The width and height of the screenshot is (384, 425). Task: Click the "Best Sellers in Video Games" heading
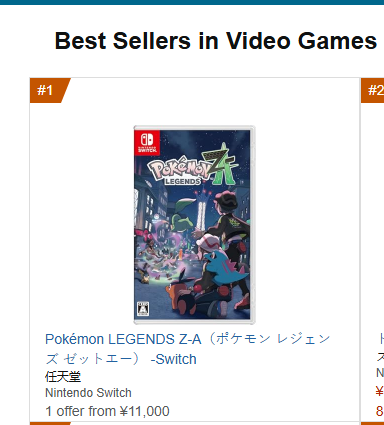pyautogui.click(x=216, y=41)
